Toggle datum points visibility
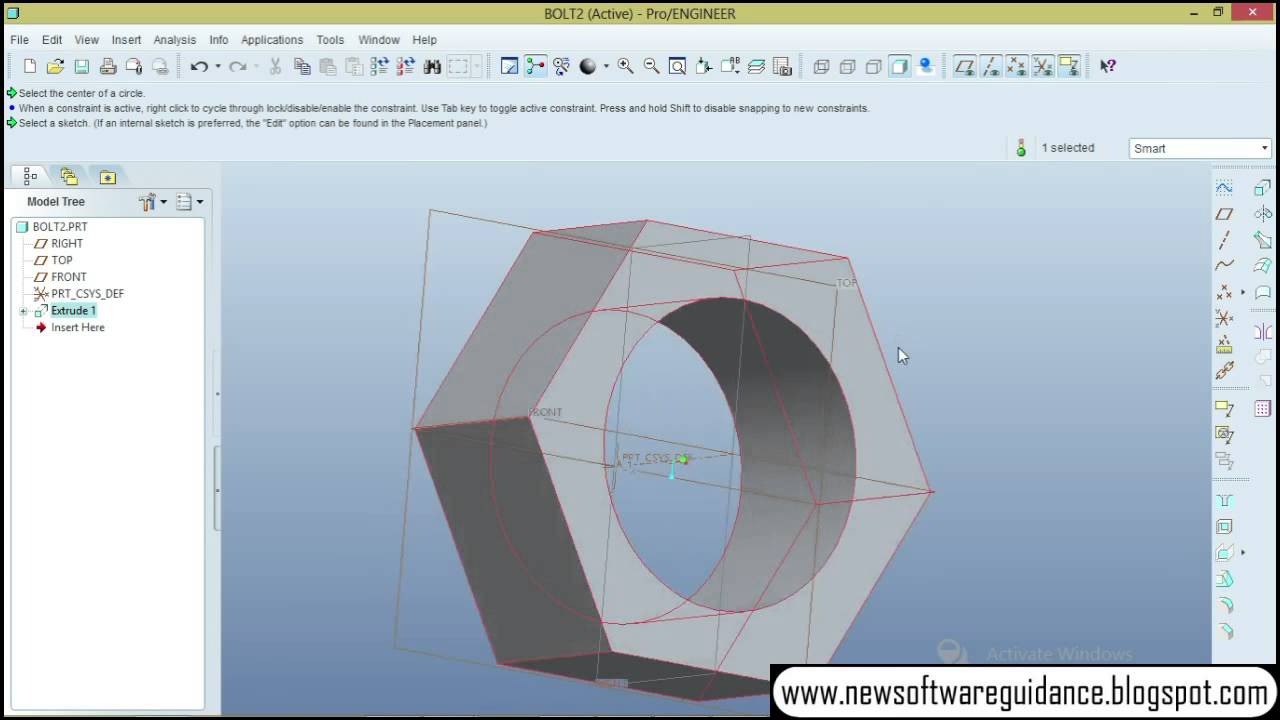Screen dimensions: 1280x720 coord(1017,66)
